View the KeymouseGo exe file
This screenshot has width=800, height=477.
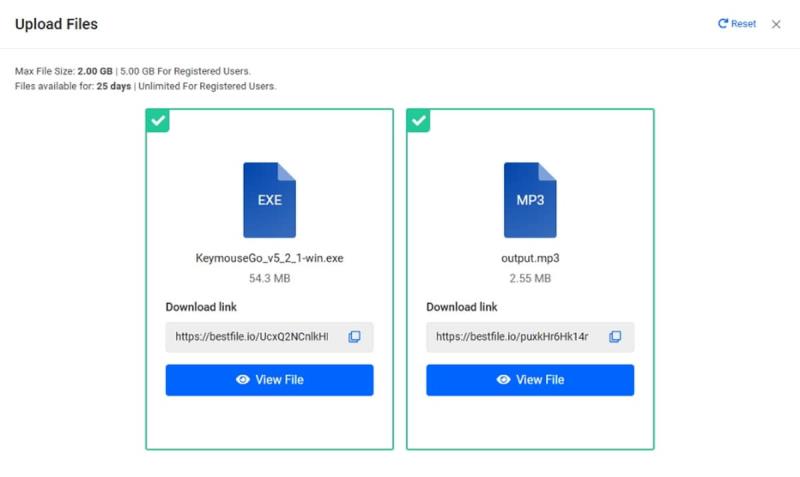269,380
